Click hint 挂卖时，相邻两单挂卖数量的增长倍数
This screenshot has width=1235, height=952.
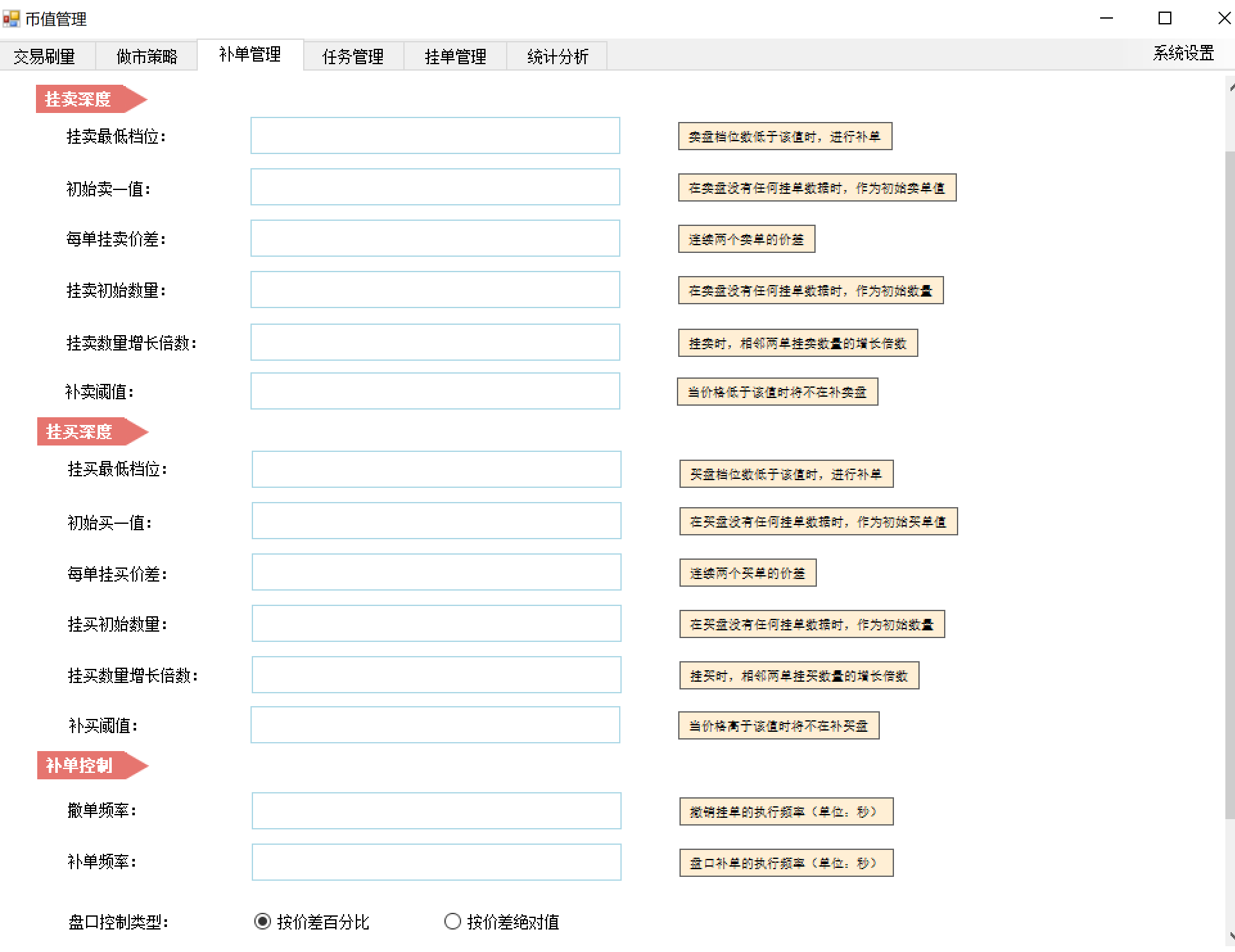tap(798, 343)
